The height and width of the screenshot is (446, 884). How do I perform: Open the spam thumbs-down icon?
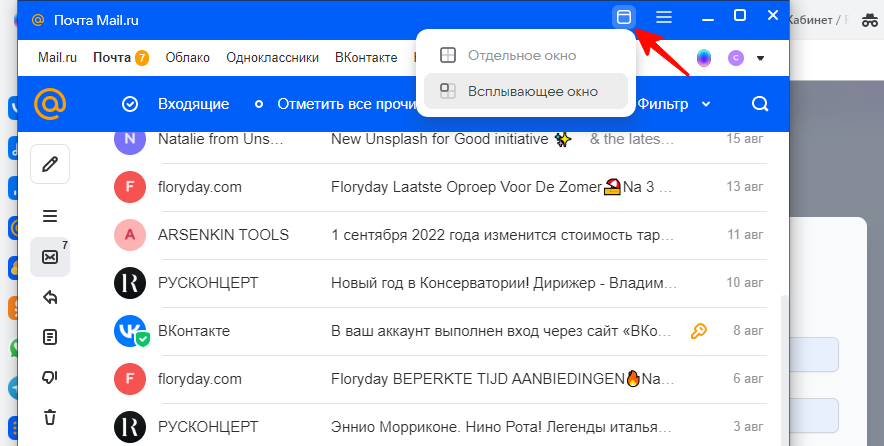coord(50,378)
